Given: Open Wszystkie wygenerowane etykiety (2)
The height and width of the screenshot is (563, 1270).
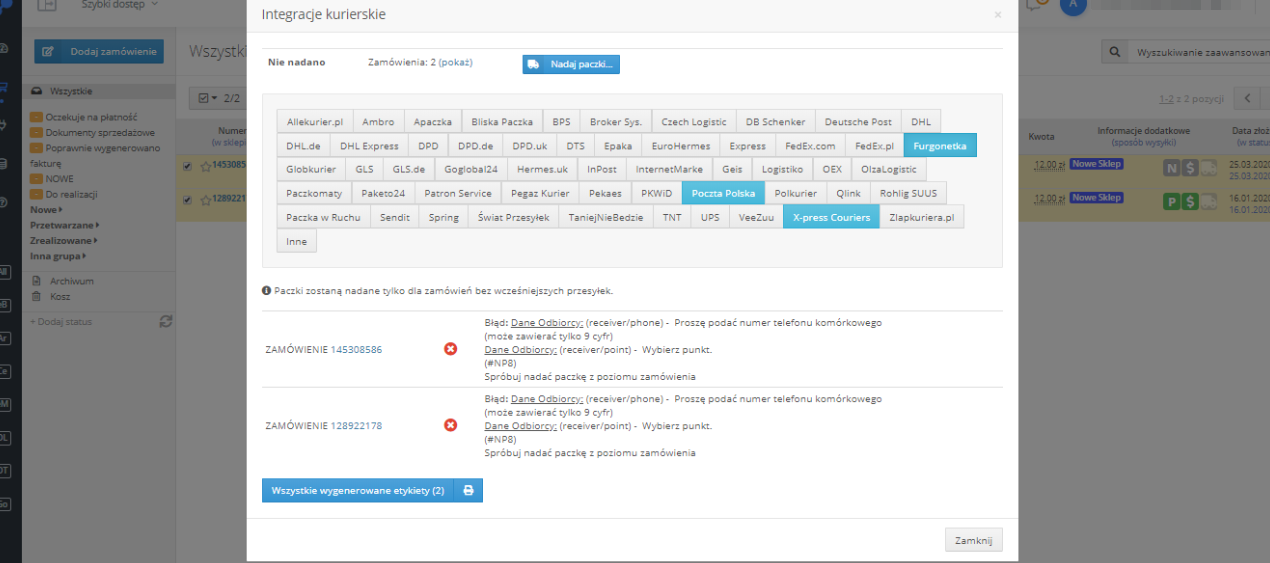Looking at the screenshot, I should (357, 491).
